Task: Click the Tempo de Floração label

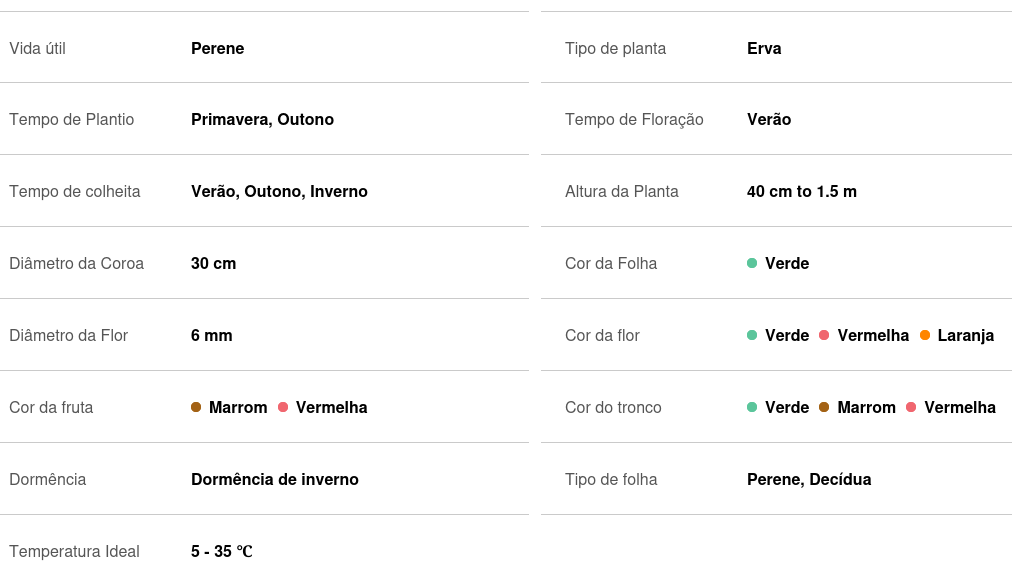Action: 634,119
